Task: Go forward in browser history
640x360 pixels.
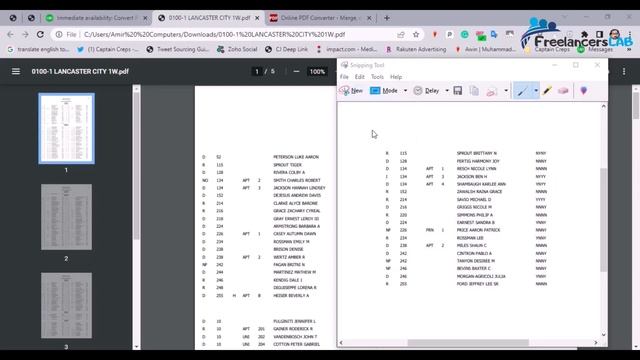Action: click(x=25, y=35)
